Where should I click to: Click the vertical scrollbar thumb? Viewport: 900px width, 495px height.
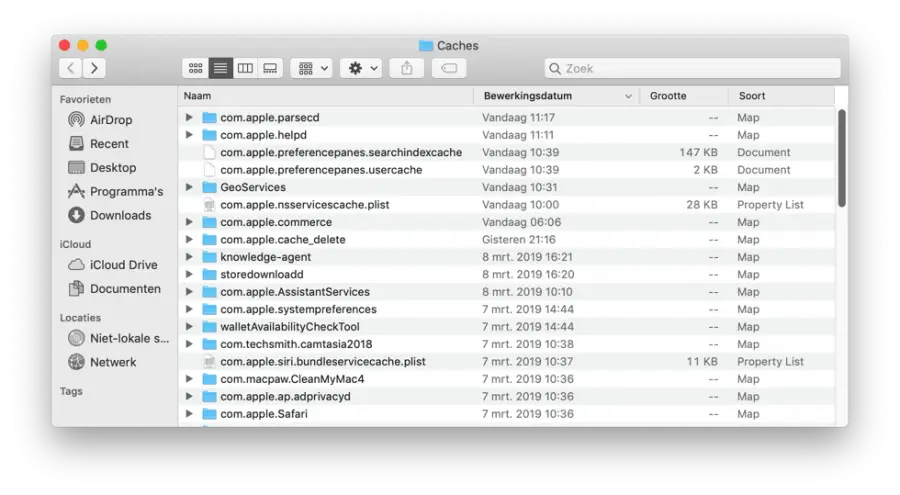841,158
